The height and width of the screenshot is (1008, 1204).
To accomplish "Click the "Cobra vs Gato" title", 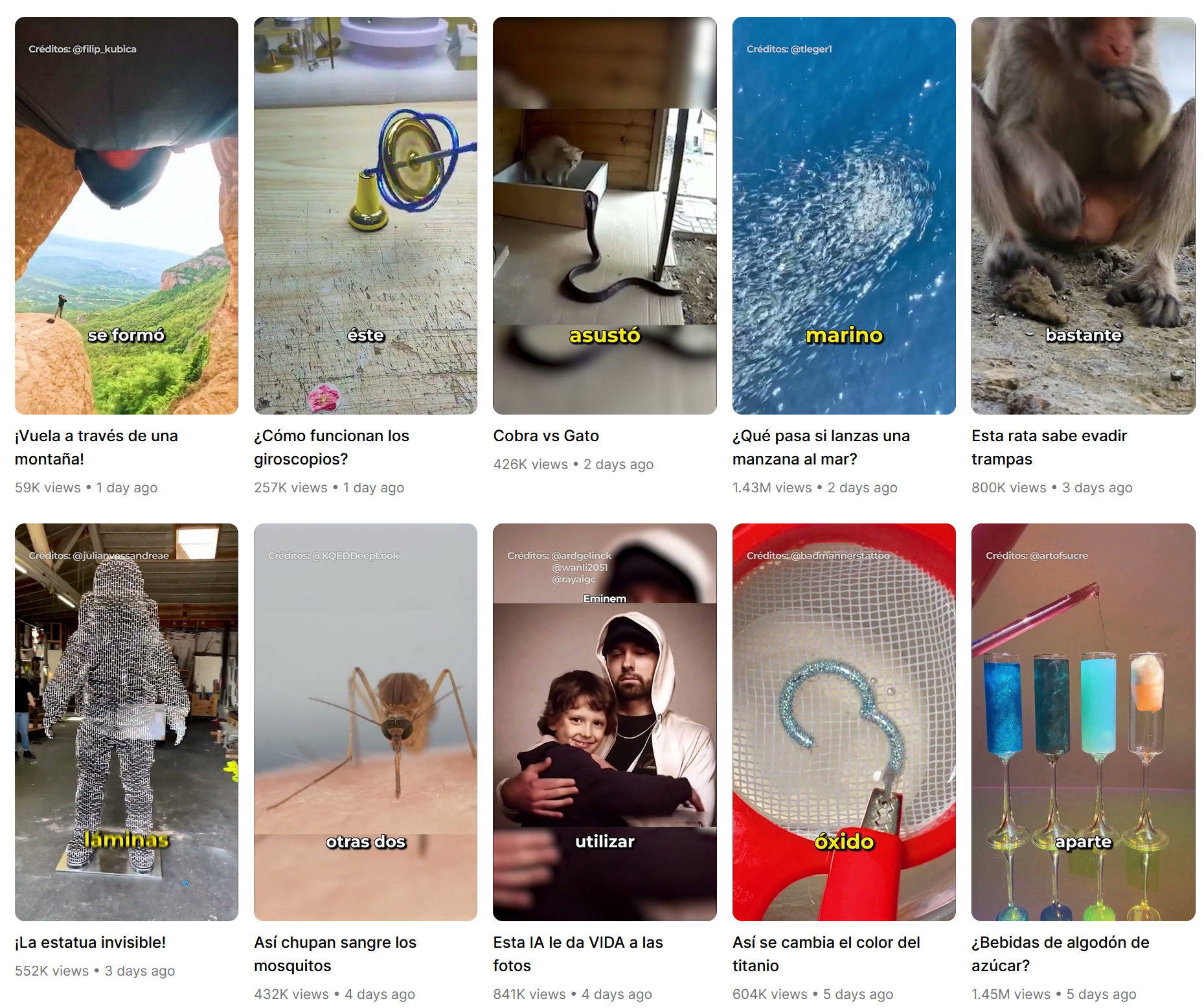I will click(x=546, y=436).
